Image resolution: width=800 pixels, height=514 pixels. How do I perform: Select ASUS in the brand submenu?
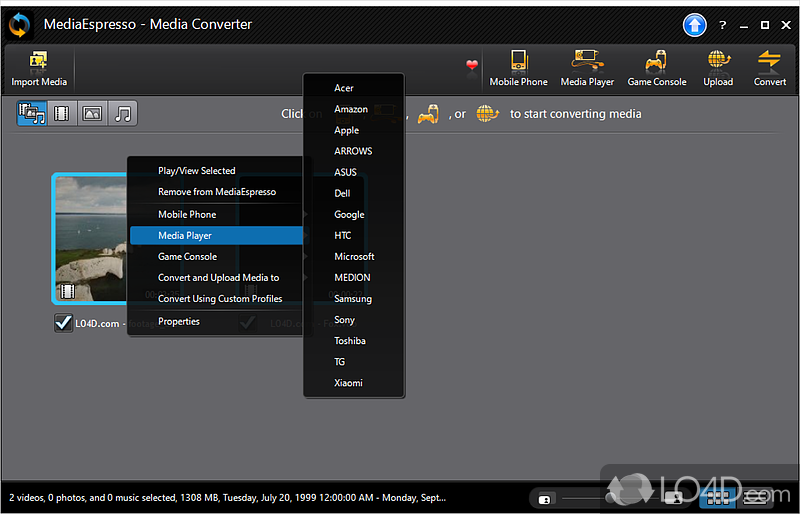click(354, 172)
